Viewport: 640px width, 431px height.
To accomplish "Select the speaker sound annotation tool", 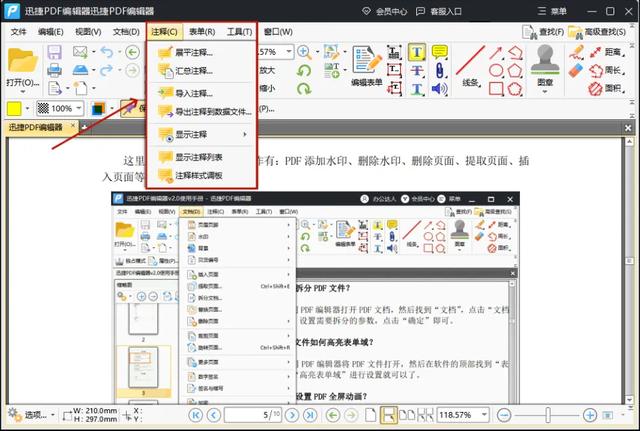I will (x=440, y=88).
